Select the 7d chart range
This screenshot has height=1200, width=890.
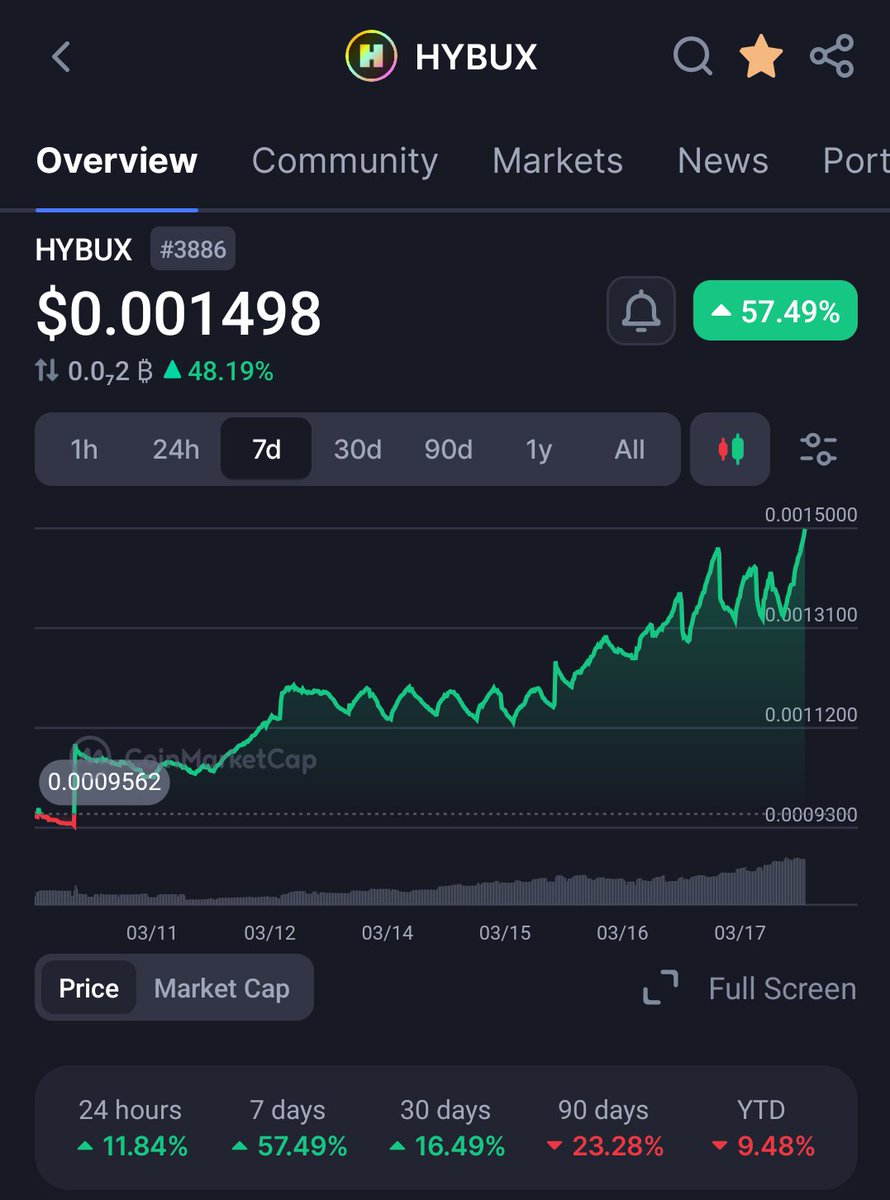tap(266, 450)
